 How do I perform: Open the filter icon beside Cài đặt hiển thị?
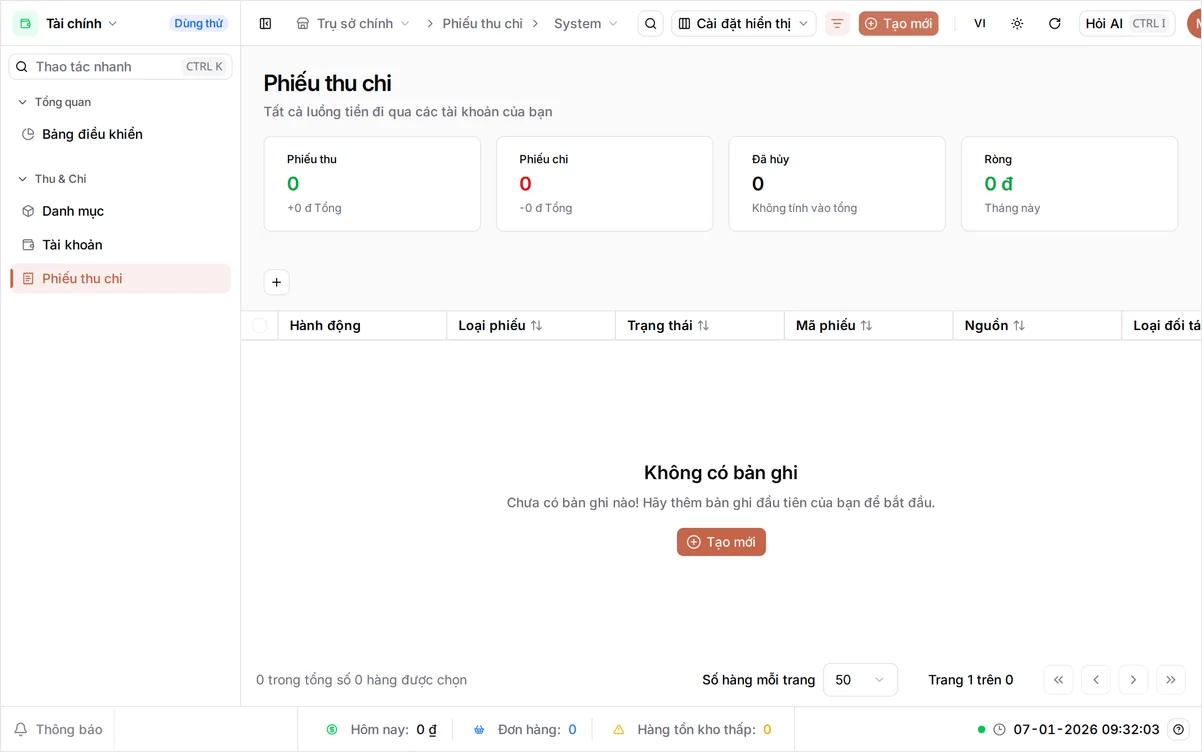837,23
